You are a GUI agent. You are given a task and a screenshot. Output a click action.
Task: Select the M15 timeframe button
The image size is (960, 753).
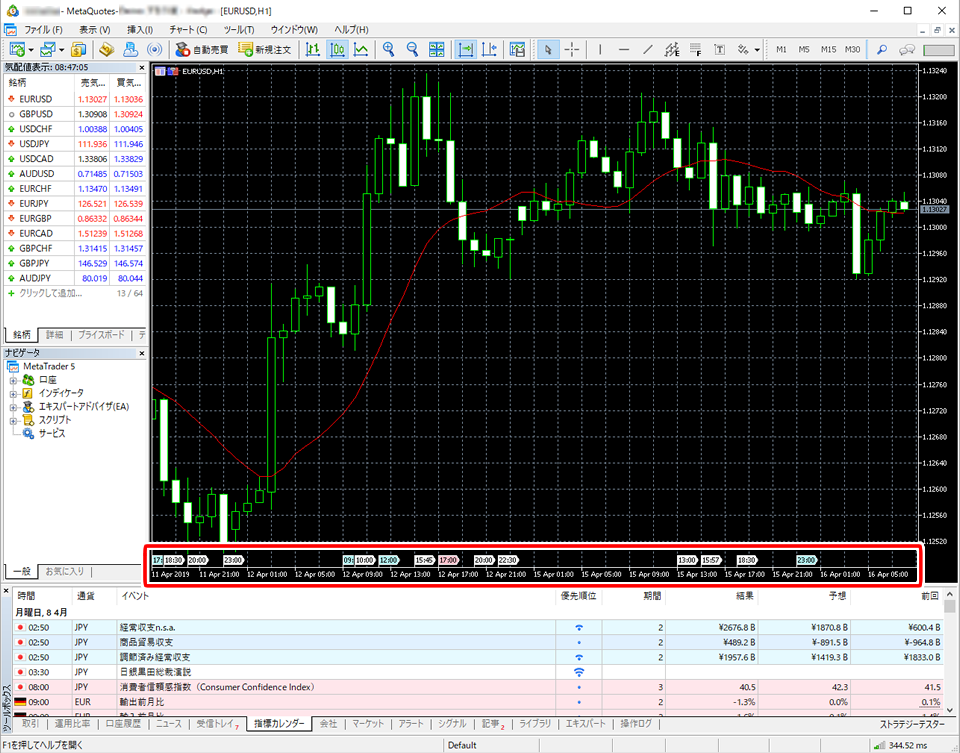tap(828, 49)
